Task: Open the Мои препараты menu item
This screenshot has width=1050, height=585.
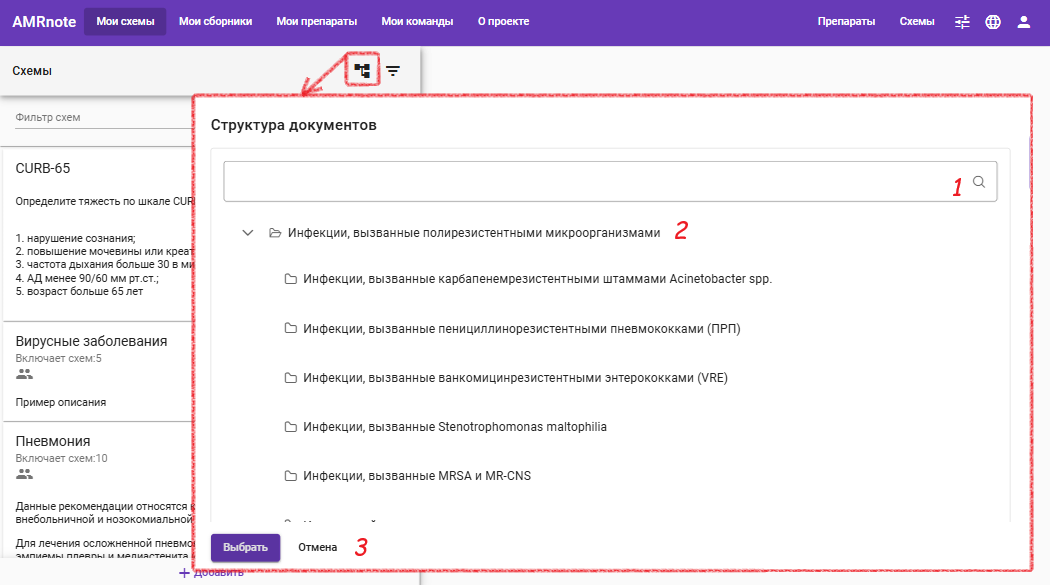Action: (317, 21)
